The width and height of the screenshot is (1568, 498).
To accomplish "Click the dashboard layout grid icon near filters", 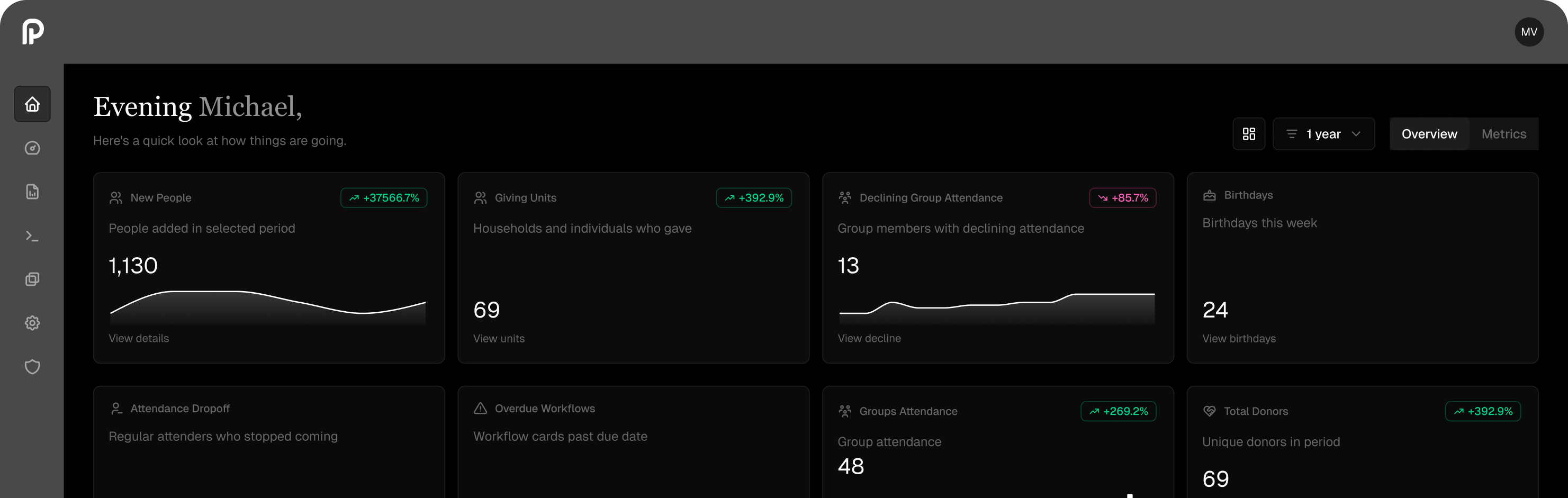I will (x=1249, y=133).
